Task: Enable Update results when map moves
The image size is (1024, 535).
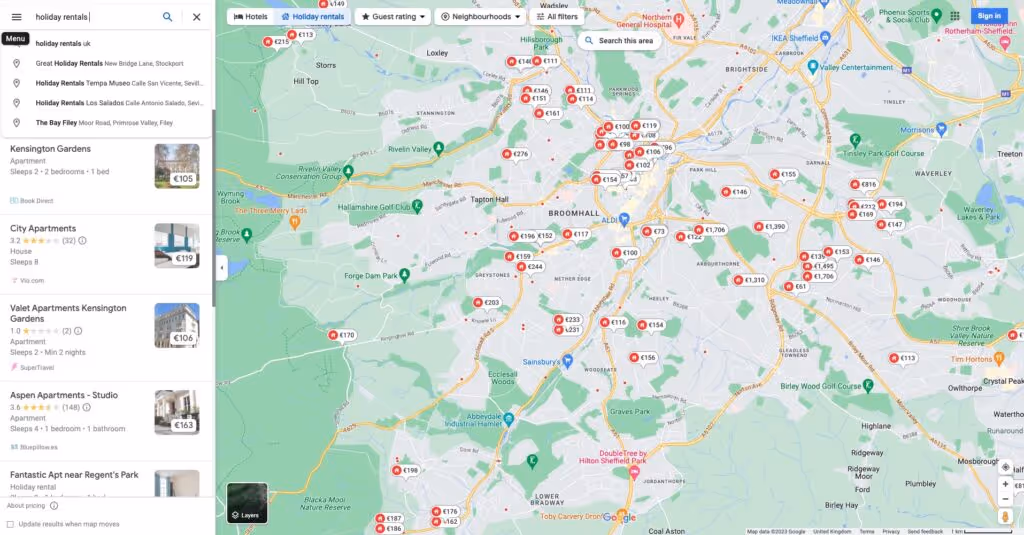Action: pos(10,524)
